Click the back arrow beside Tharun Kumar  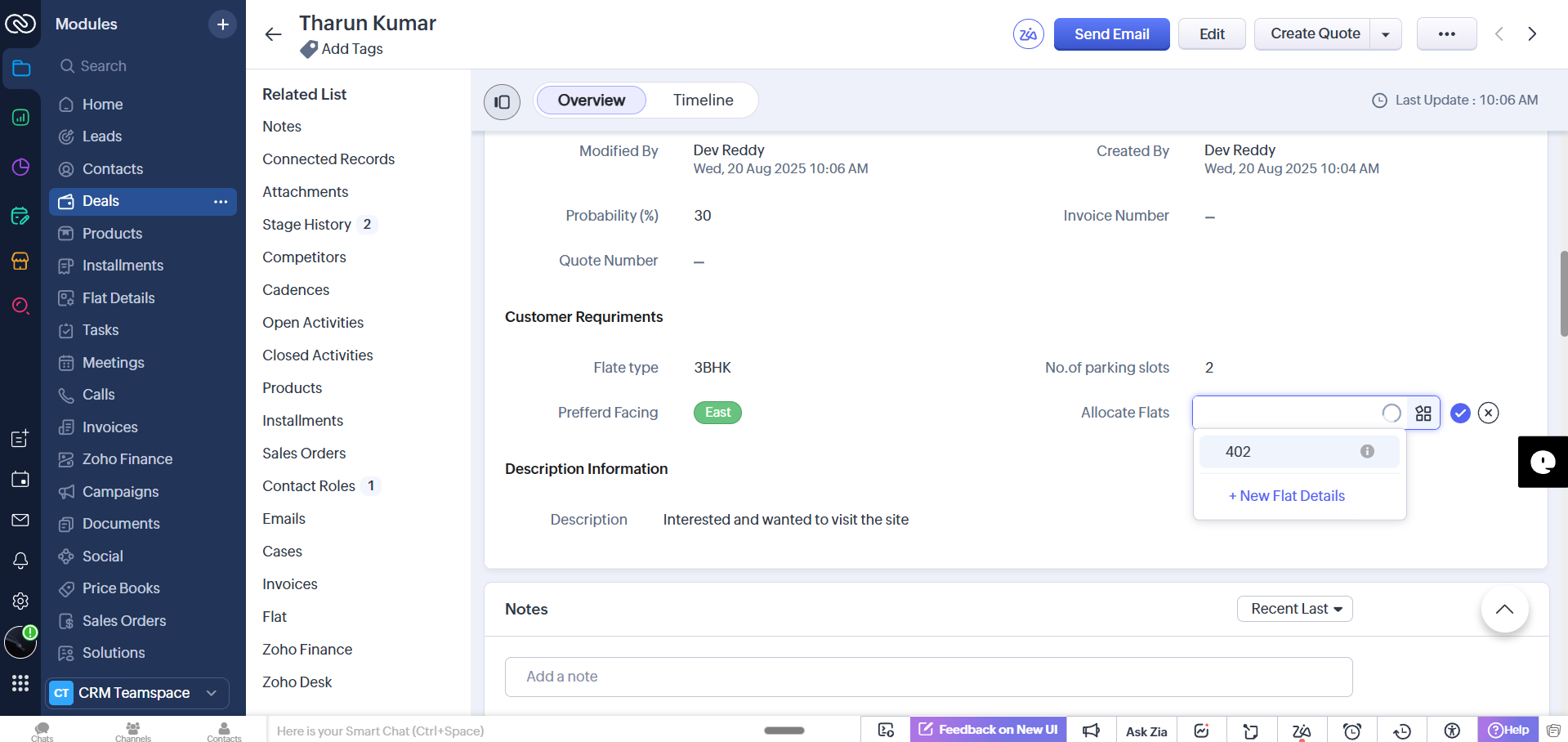point(273,34)
